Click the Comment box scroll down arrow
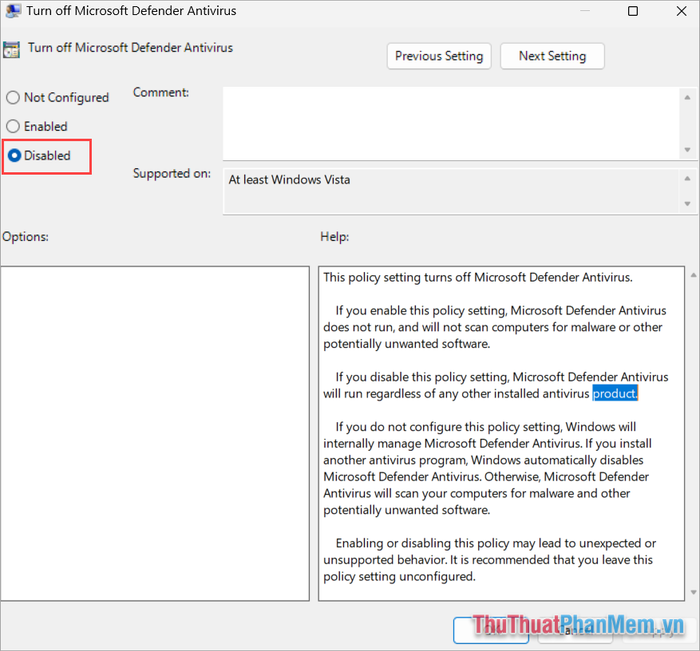The image size is (700, 651). [687, 149]
